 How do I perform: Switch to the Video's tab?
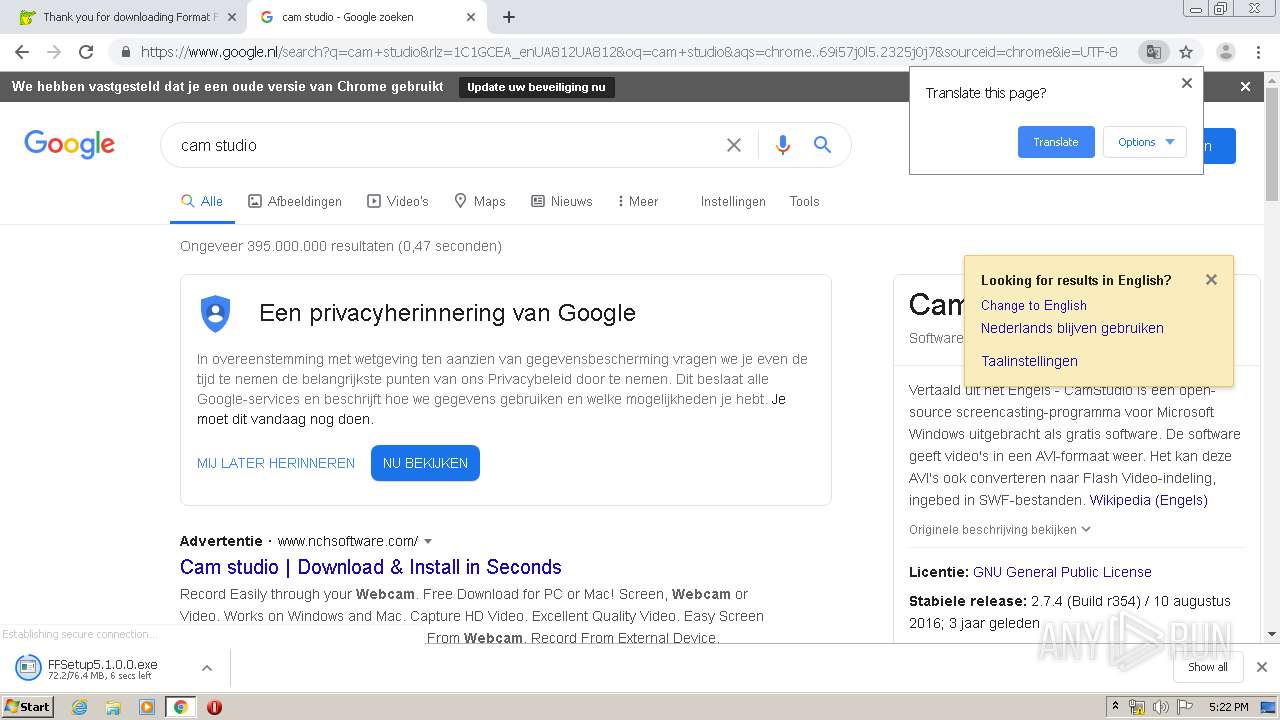click(x=398, y=201)
